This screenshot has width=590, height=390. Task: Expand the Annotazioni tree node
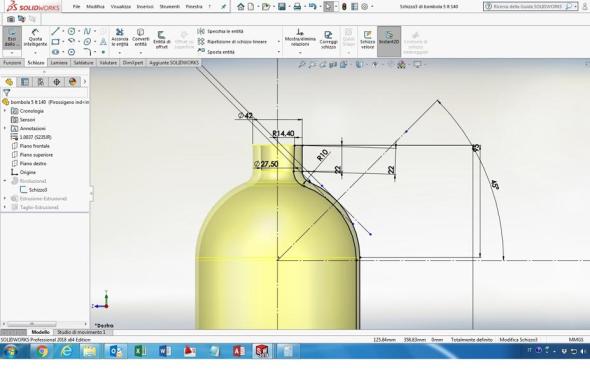[5, 128]
